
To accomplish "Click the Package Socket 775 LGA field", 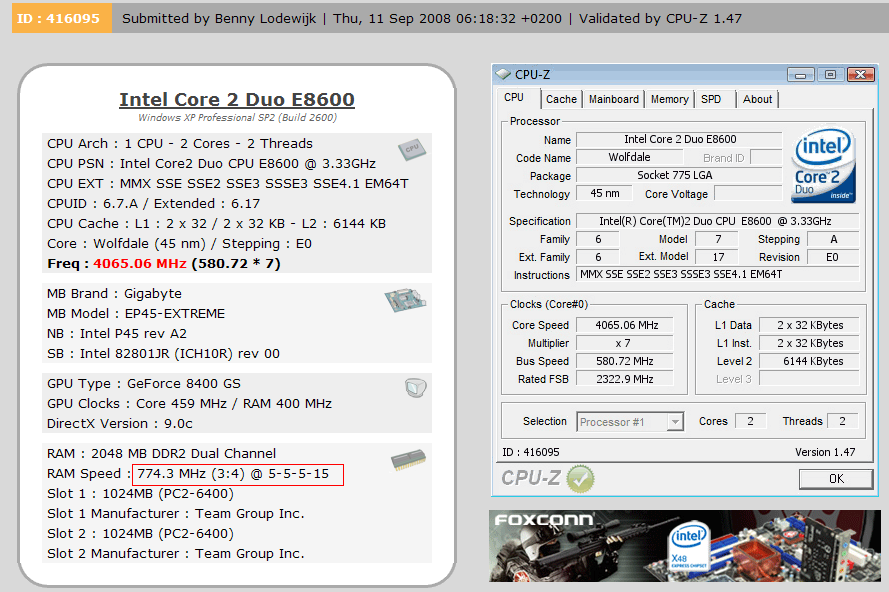I will (679, 175).
